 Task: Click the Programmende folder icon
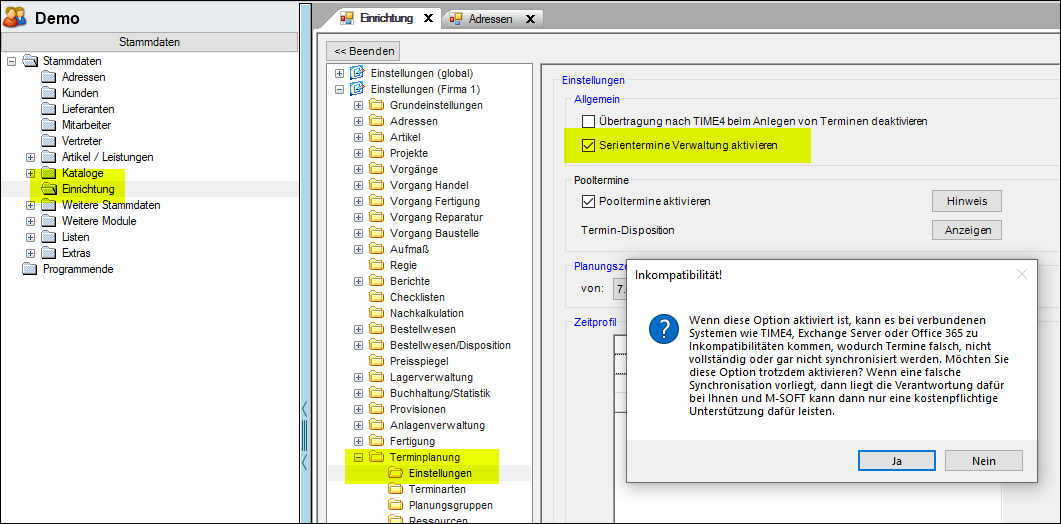pyautogui.click(x=29, y=269)
